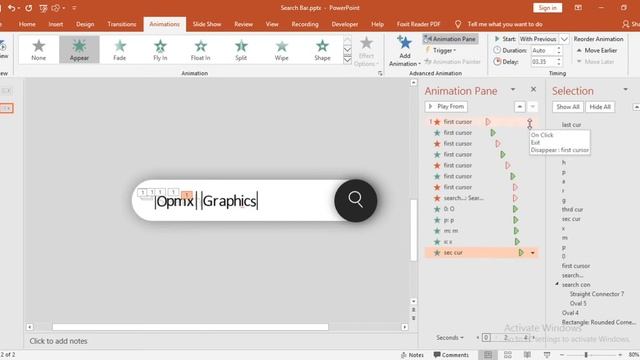Open the ribbon display options icon
This screenshot has width=640, height=360.
coord(578,8)
